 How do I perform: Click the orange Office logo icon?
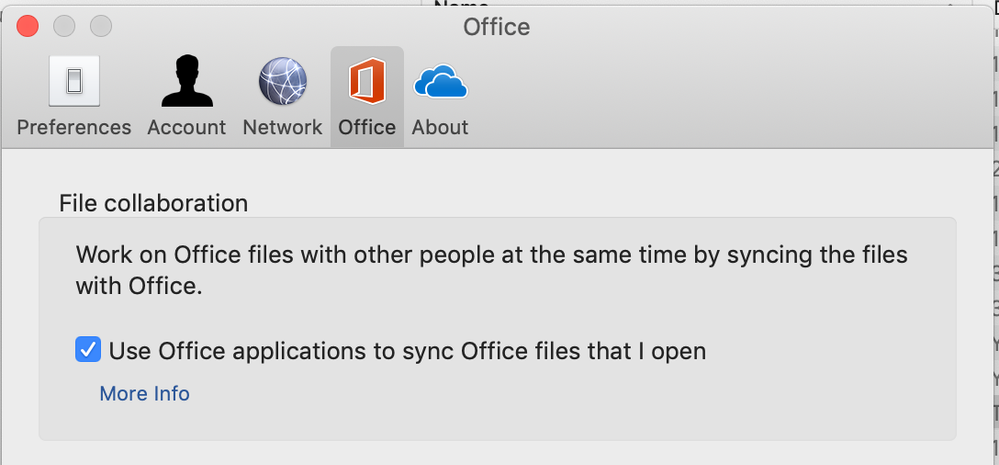tap(367, 83)
